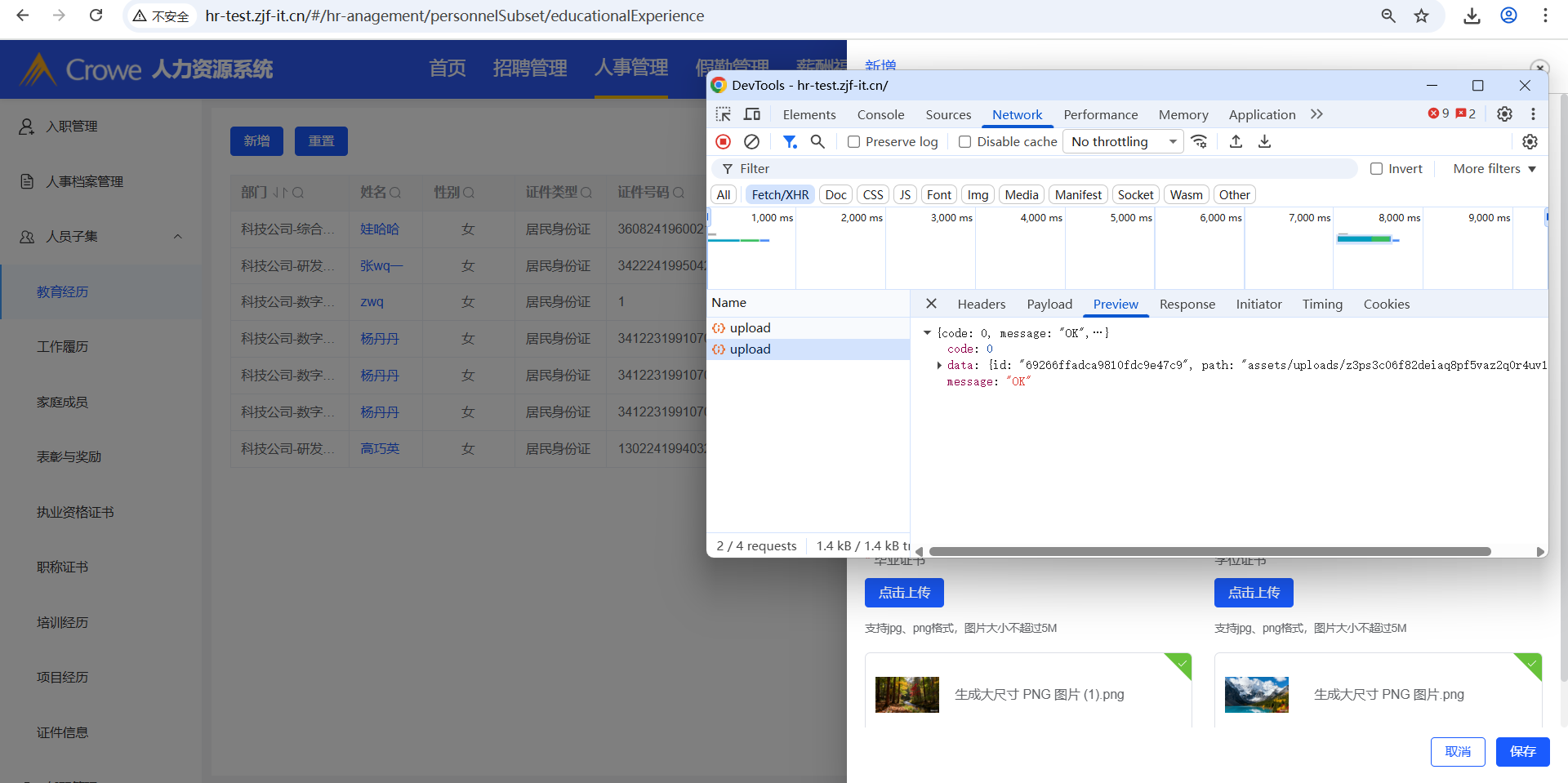The width and height of the screenshot is (1568, 783).
Task: Switch to the Console tab
Action: pyautogui.click(x=880, y=115)
